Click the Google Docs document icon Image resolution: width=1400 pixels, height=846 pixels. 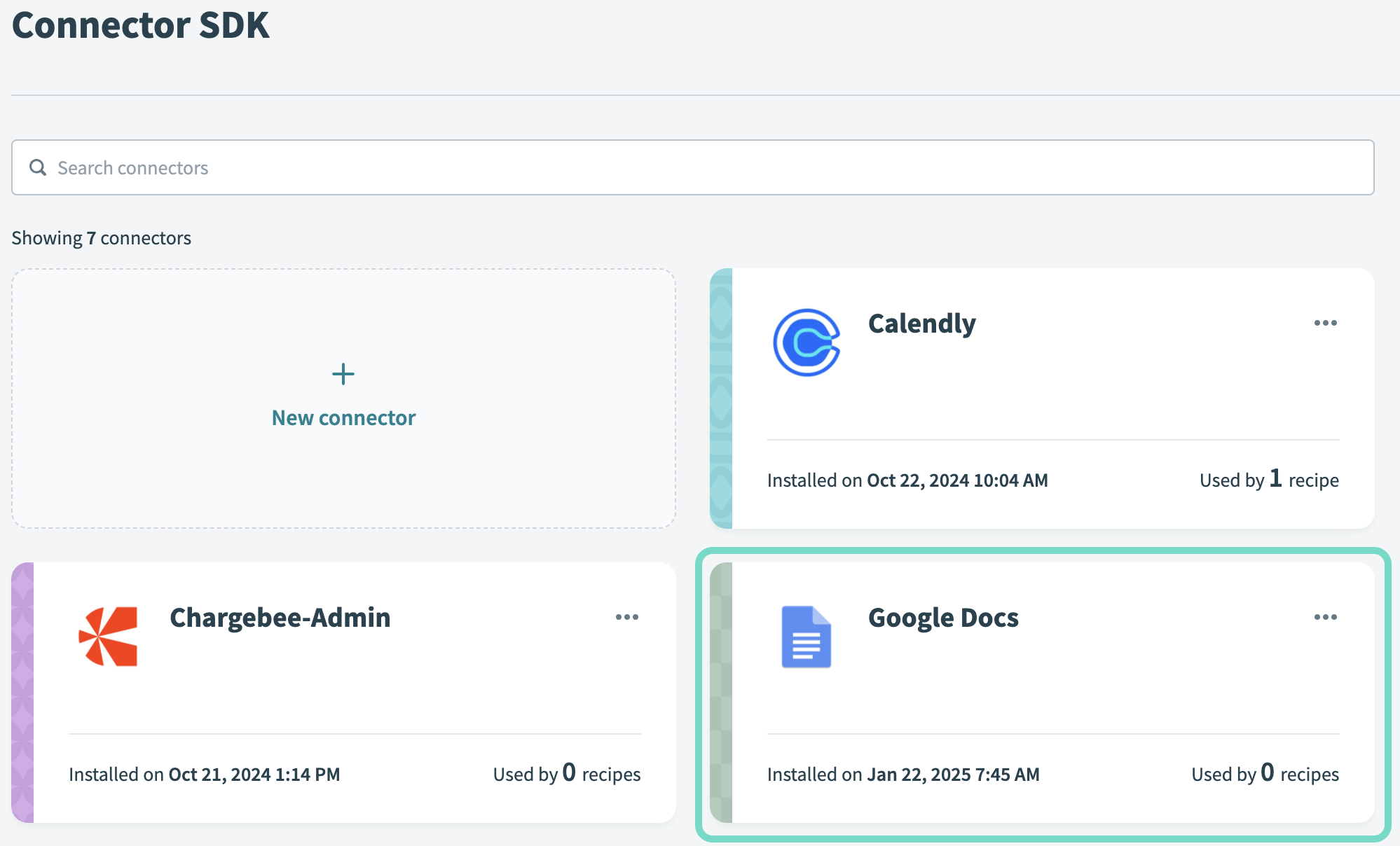point(806,636)
